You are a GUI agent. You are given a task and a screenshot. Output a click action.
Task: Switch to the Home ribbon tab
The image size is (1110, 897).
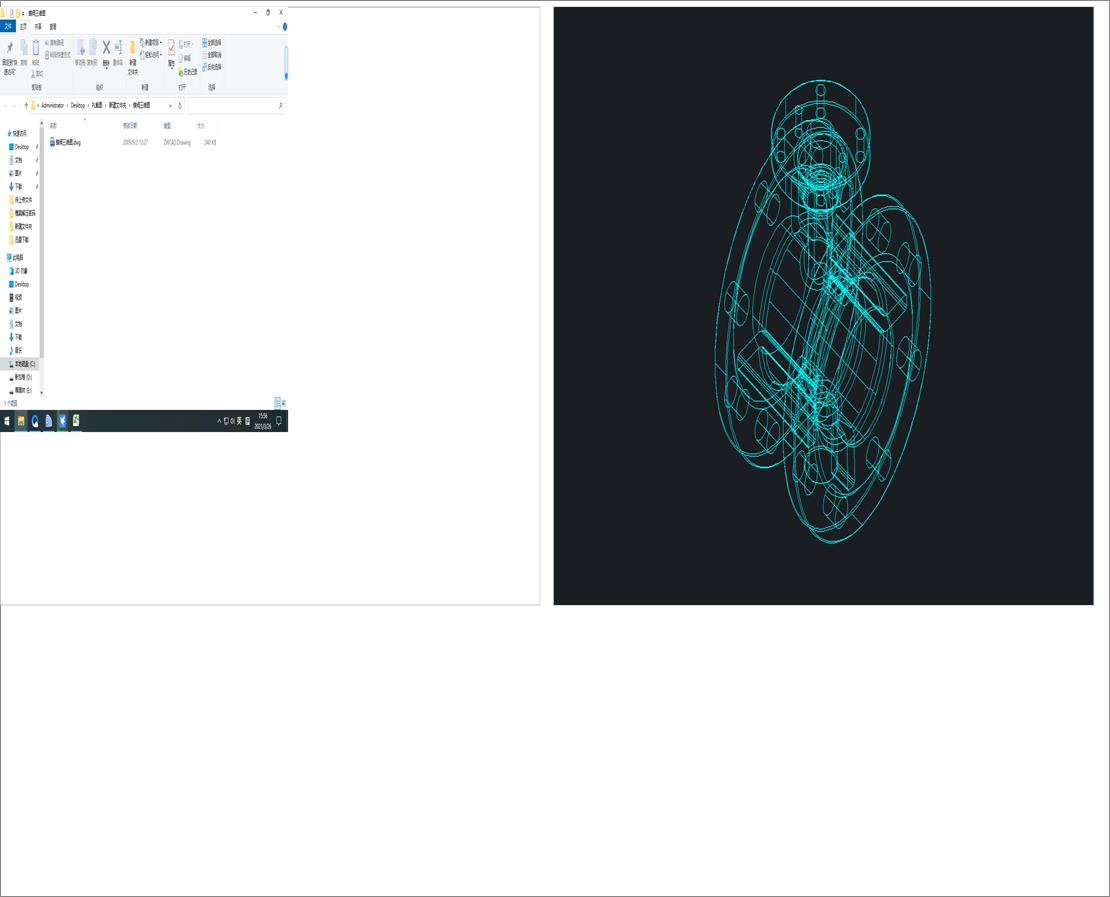click(x=23, y=26)
